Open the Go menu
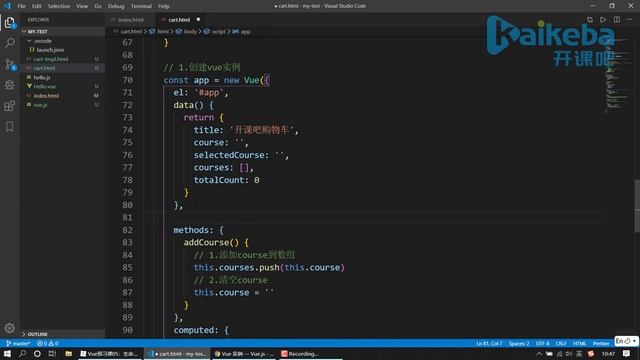Screen dimensions: 640x360 98,6
